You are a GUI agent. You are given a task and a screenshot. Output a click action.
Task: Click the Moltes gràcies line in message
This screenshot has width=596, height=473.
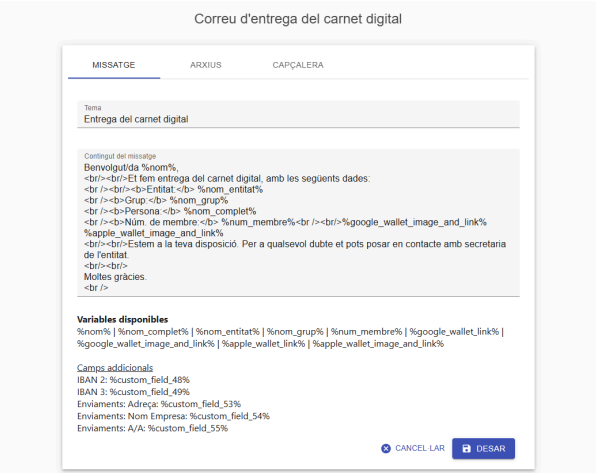(x=115, y=277)
